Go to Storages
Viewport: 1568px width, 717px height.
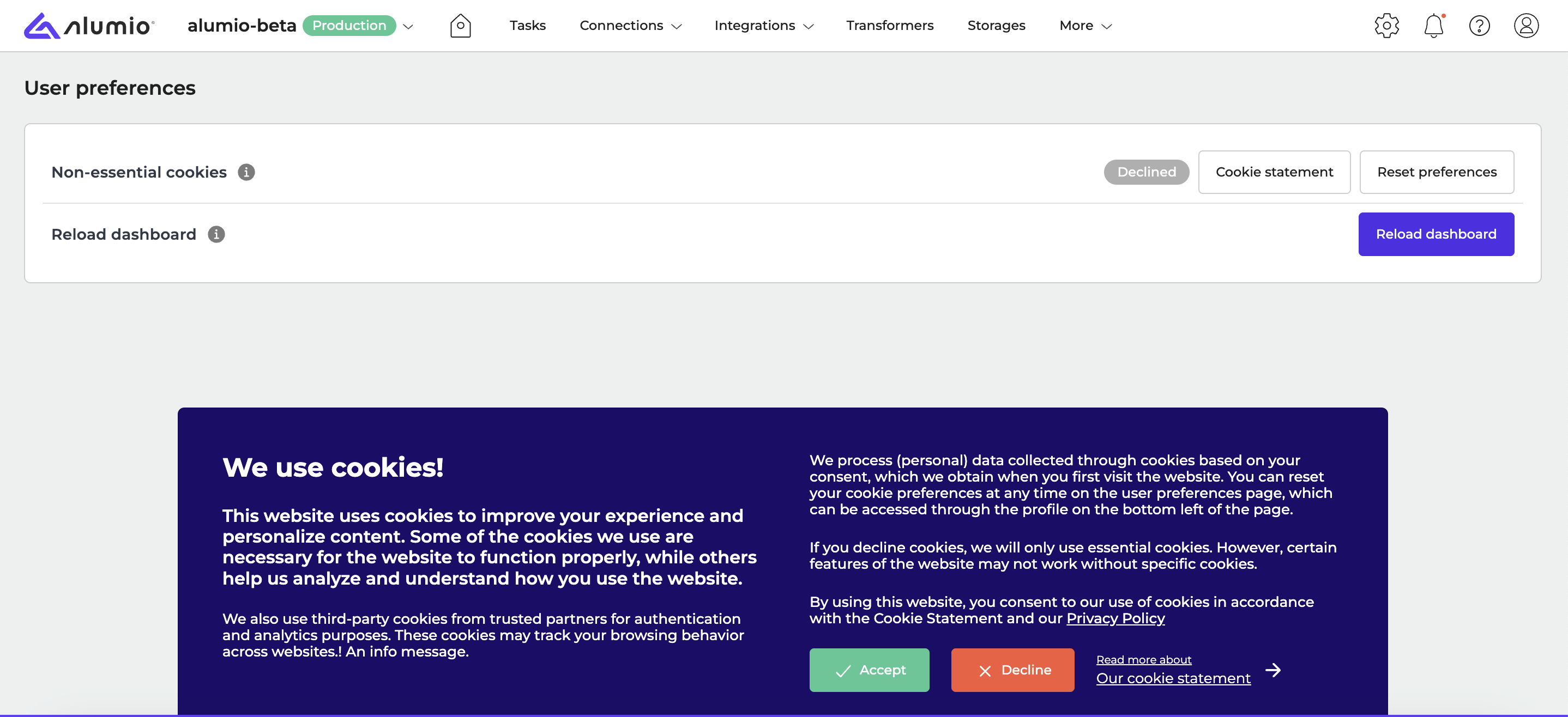click(x=996, y=26)
